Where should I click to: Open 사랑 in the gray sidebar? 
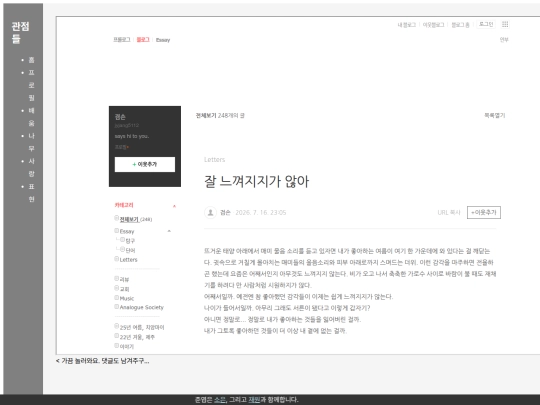click(31, 167)
